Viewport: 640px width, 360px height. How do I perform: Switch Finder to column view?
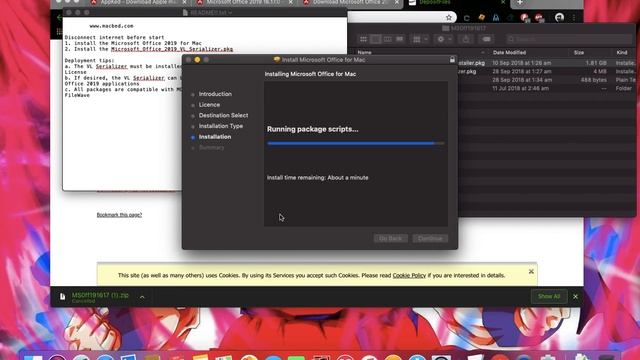[x=387, y=39]
